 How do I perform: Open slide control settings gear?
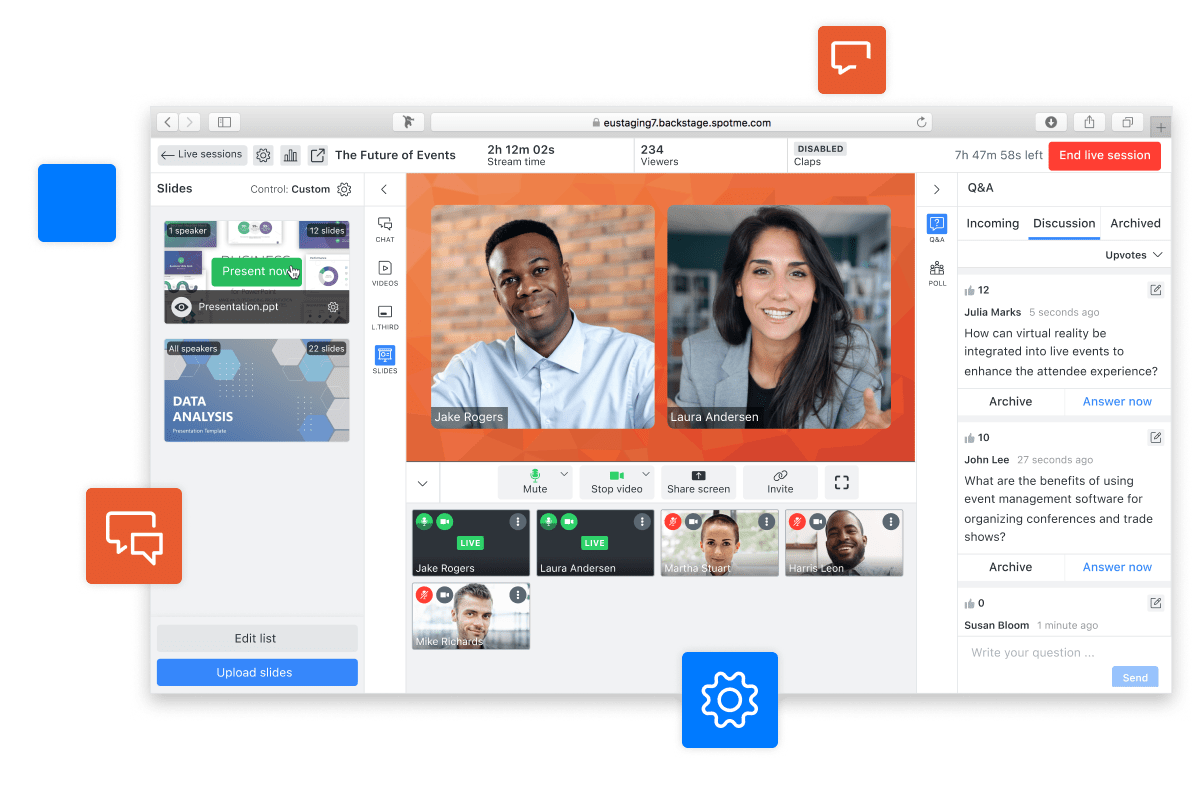click(x=344, y=189)
